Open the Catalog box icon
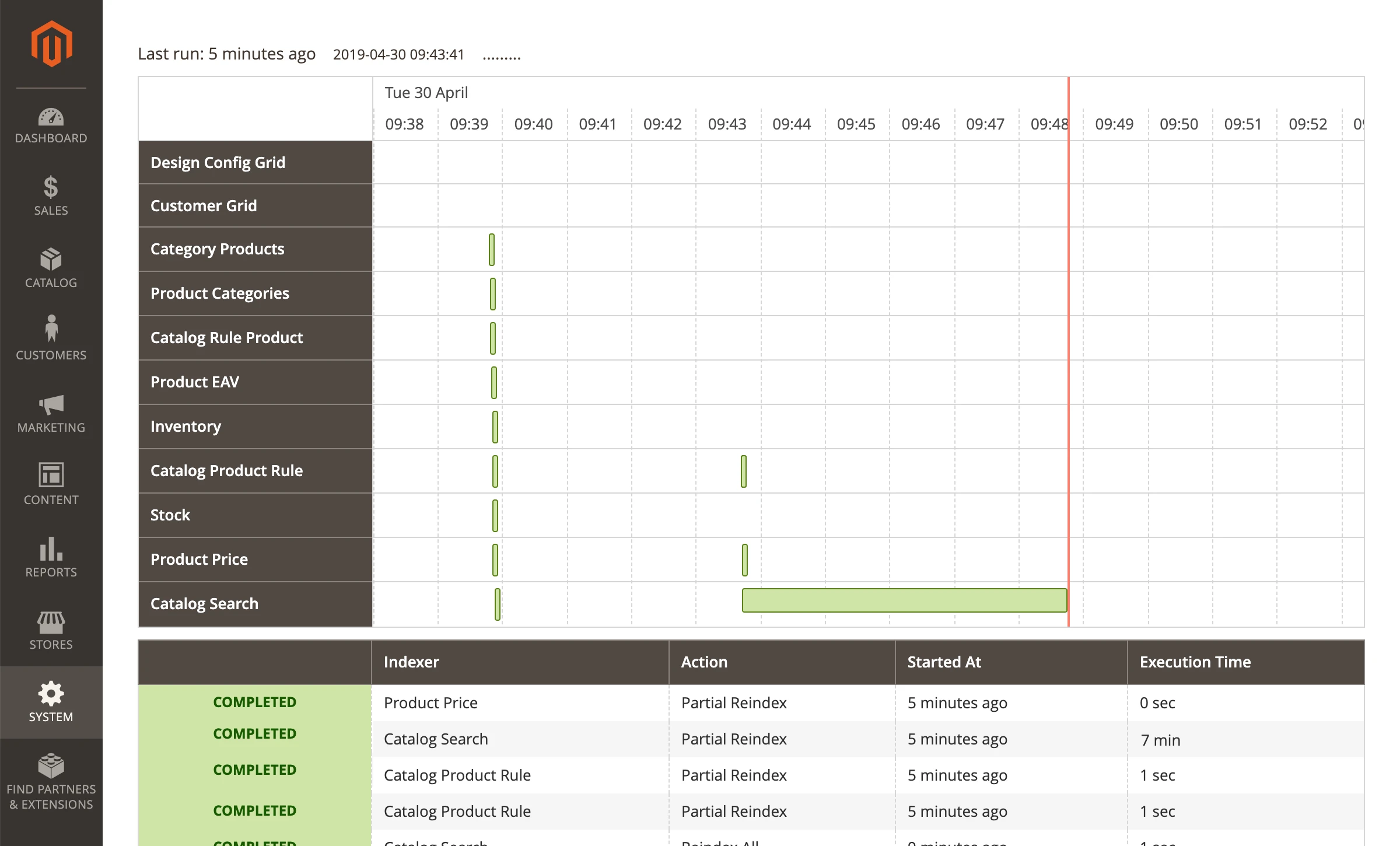Viewport: 1400px width, 846px height. pyautogui.click(x=51, y=260)
